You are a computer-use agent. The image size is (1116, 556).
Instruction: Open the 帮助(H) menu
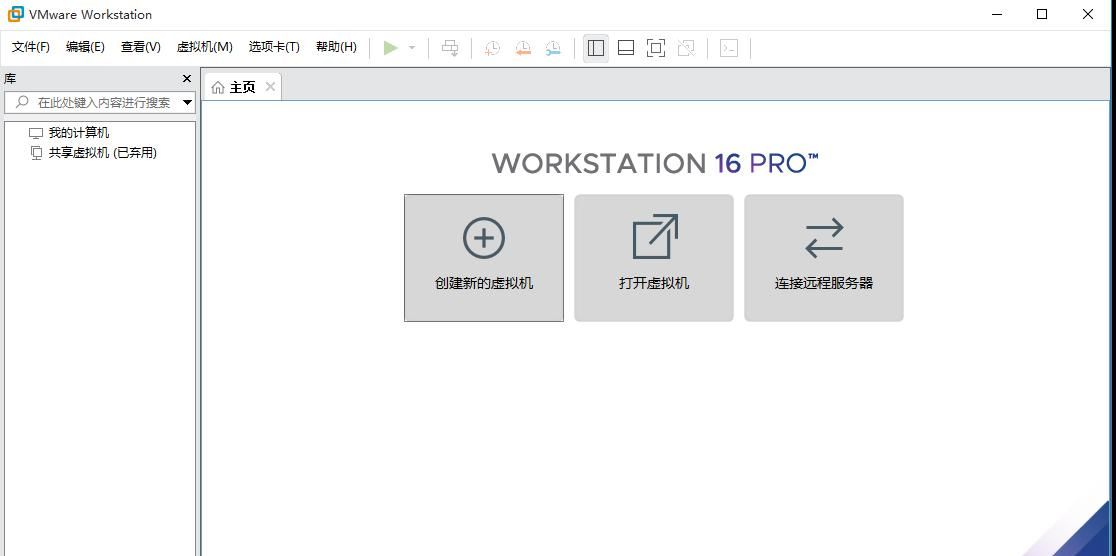coord(336,47)
